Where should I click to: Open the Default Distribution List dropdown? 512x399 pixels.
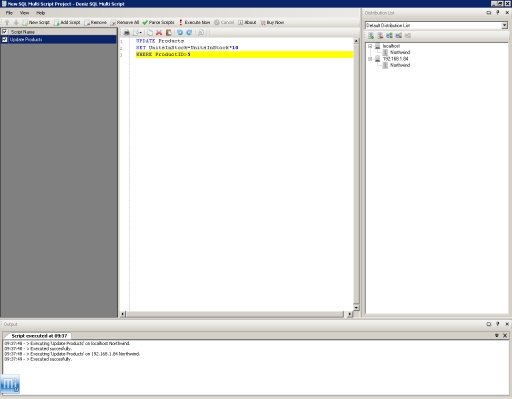pos(504,25)
